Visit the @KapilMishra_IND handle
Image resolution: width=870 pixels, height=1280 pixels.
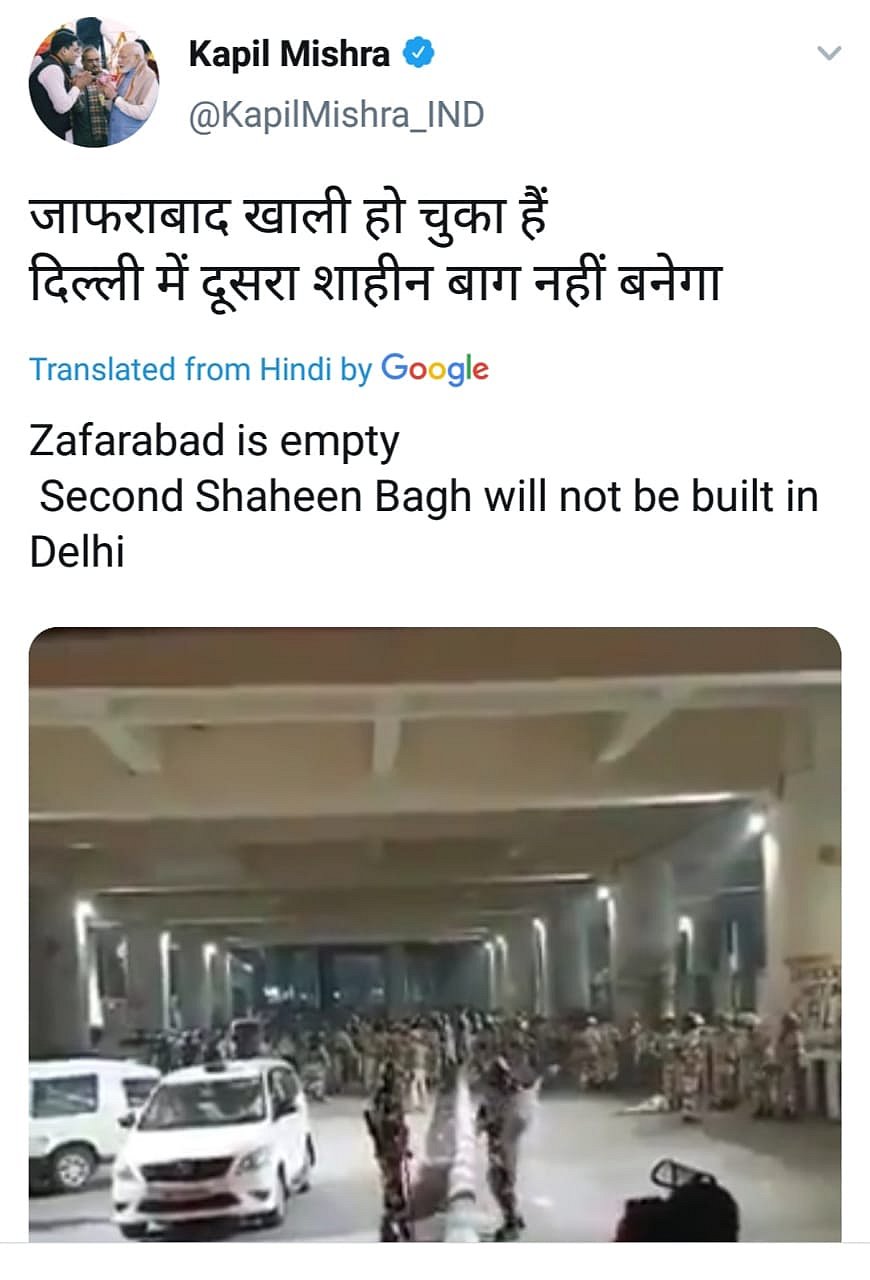[x=336, y=115]
